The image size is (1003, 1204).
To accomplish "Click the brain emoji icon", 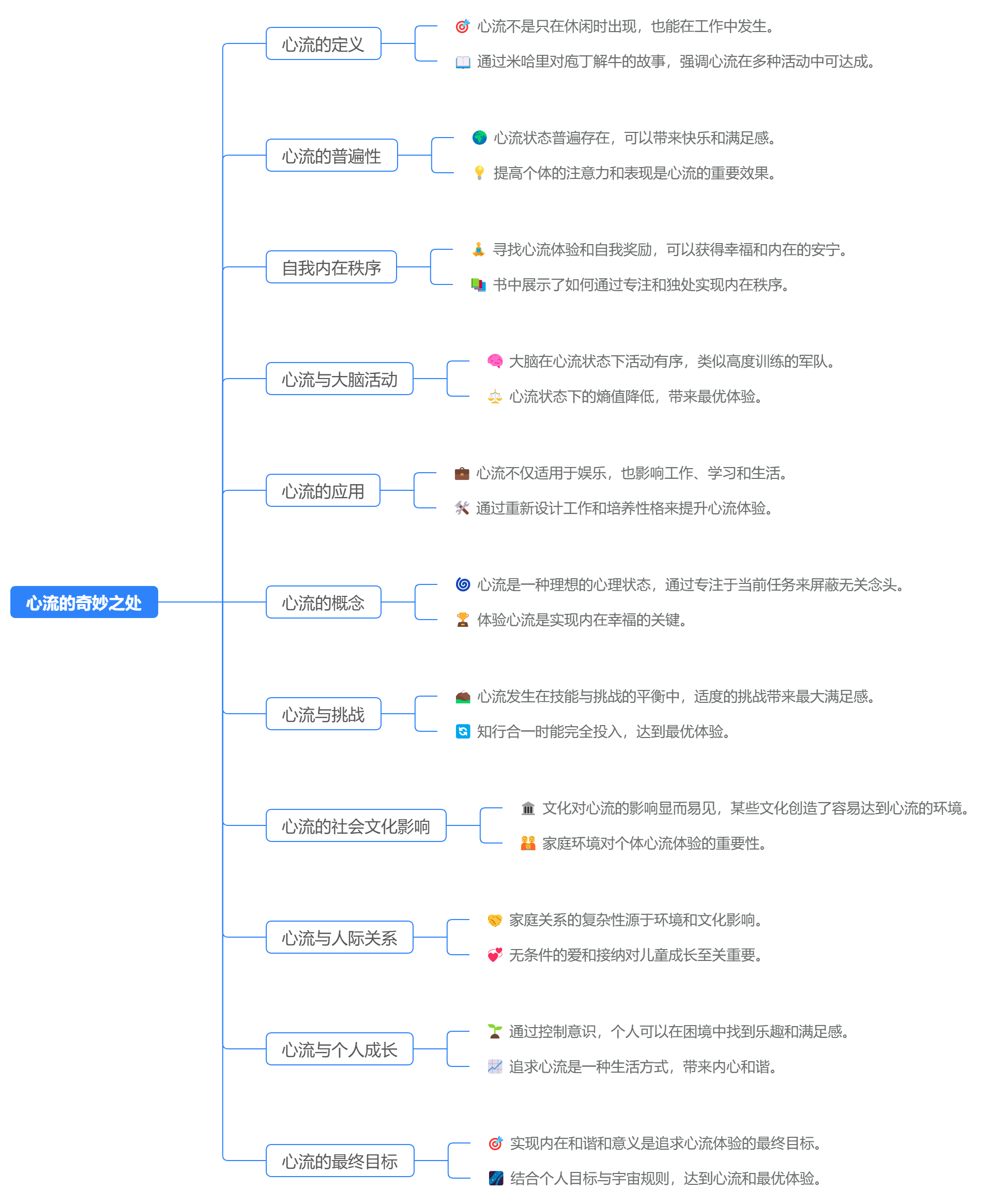I will coord(495,361).
